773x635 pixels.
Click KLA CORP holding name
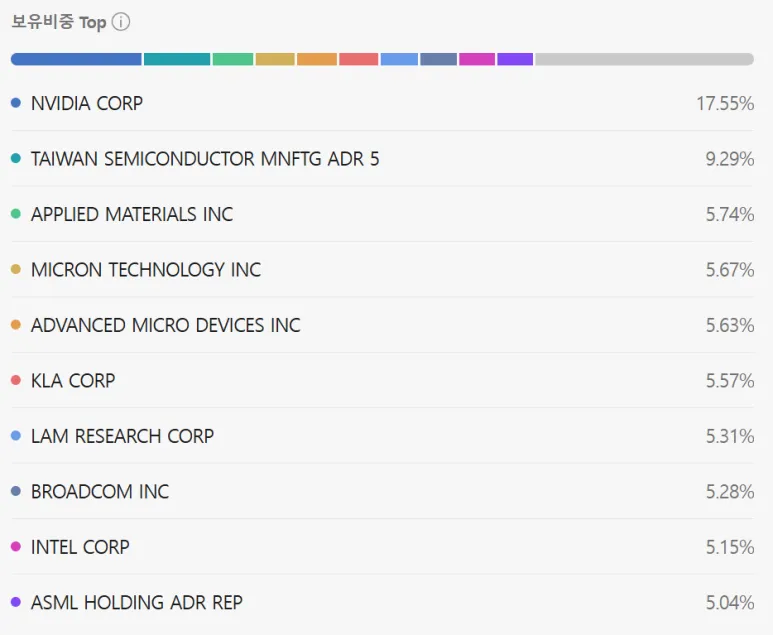(x=73, y=381)
